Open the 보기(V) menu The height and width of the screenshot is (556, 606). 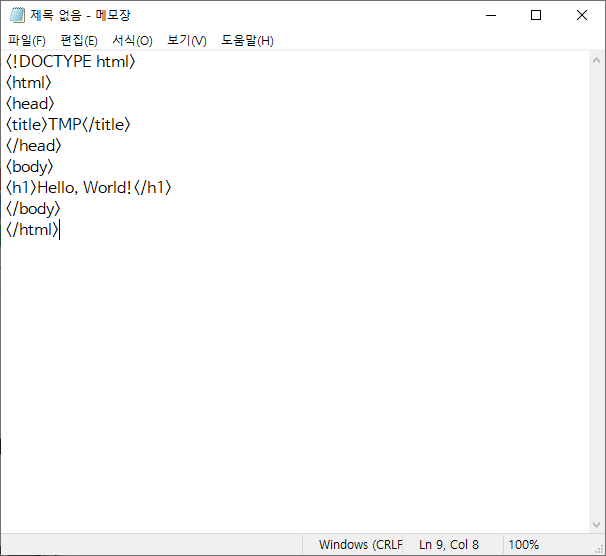(x=187, y=40)
